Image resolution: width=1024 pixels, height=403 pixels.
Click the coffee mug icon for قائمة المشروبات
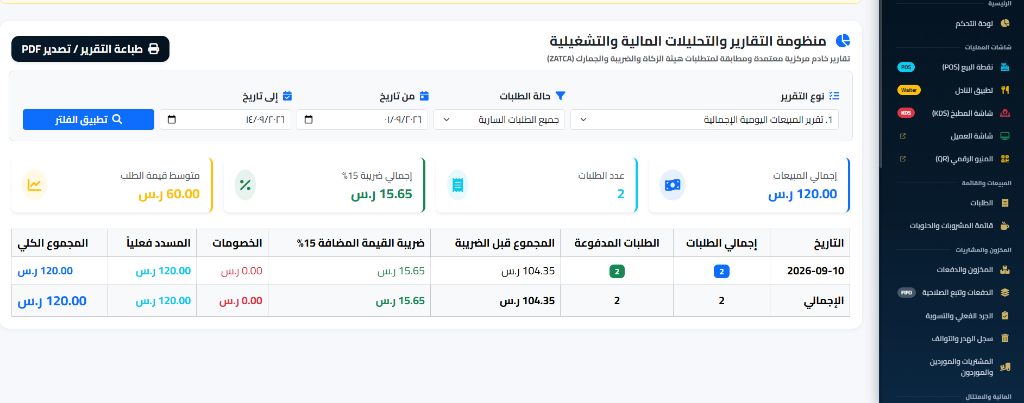pyautogui.click(x=1004, y=225)
